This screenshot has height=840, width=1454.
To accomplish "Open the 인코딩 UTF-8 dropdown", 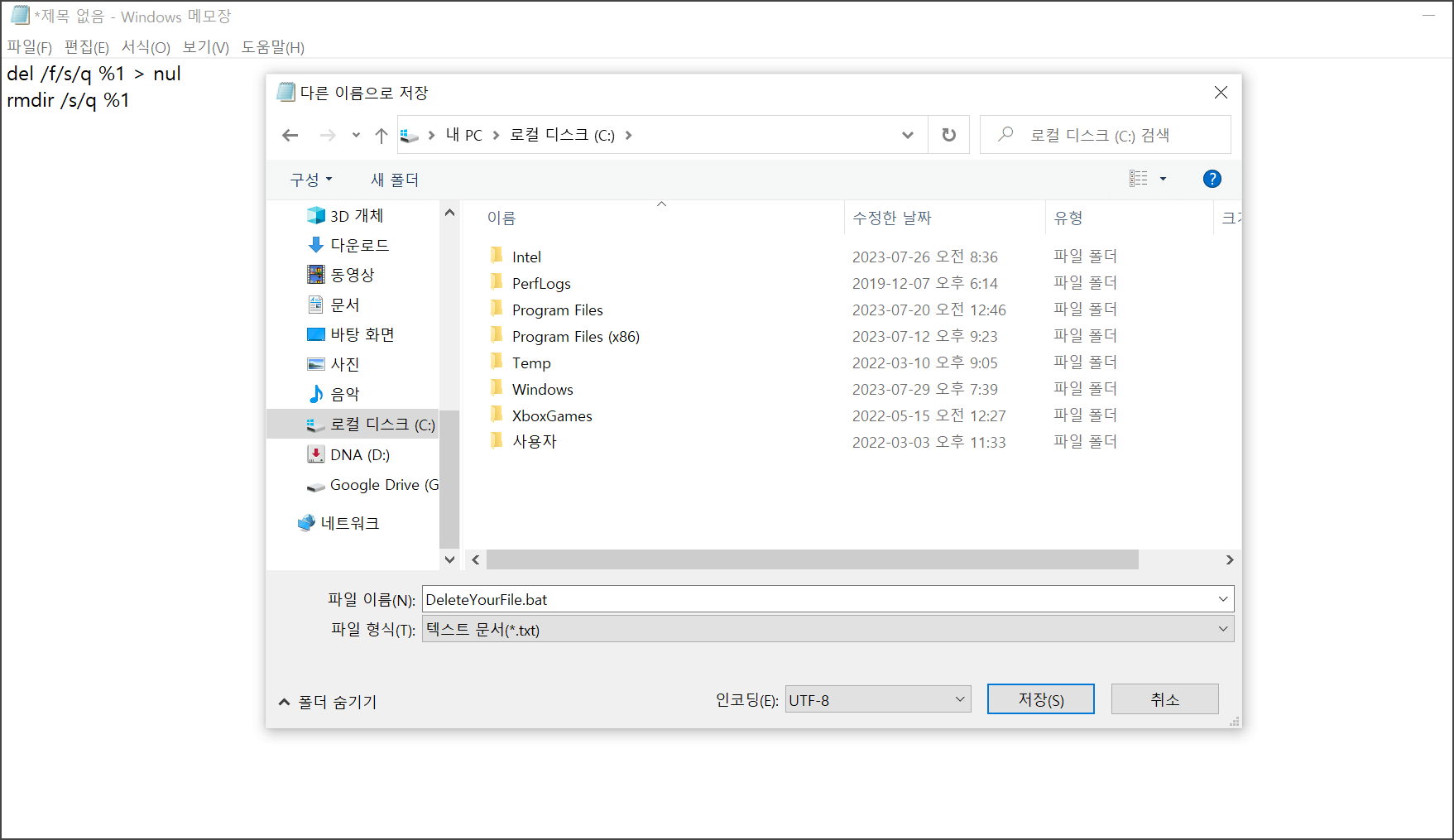I will click(877, 700).
